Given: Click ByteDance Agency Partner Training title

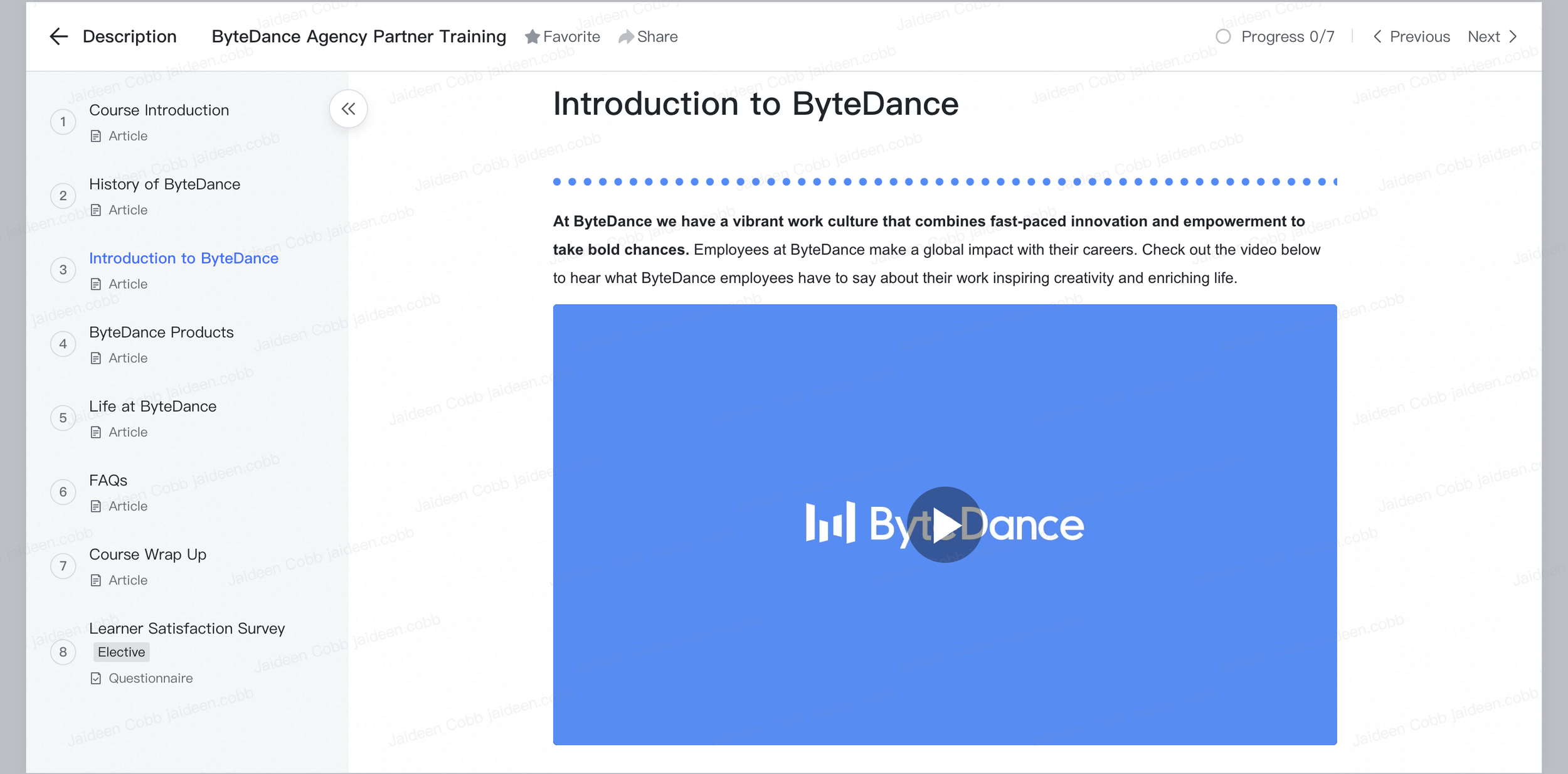Looking at the screenshot, I should click(x=358, y=36).
